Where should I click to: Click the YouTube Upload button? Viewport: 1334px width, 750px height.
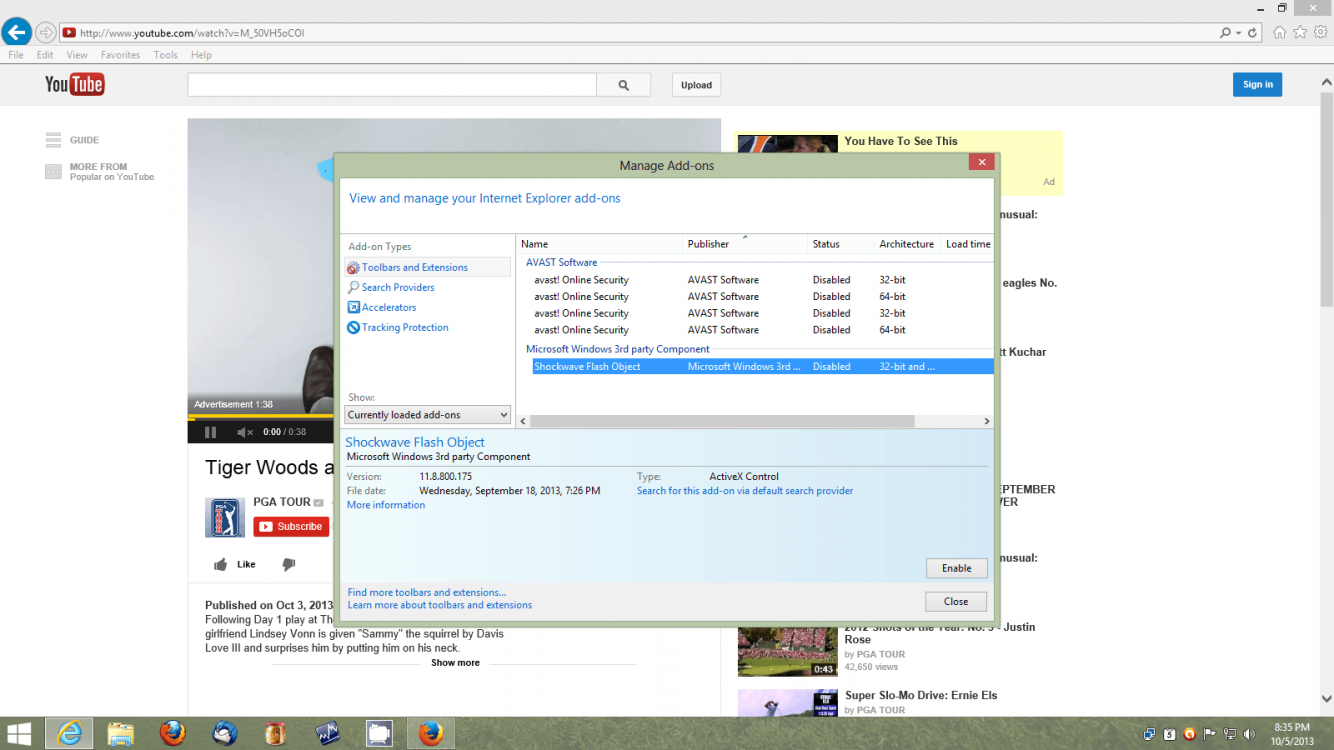(696, 85)
